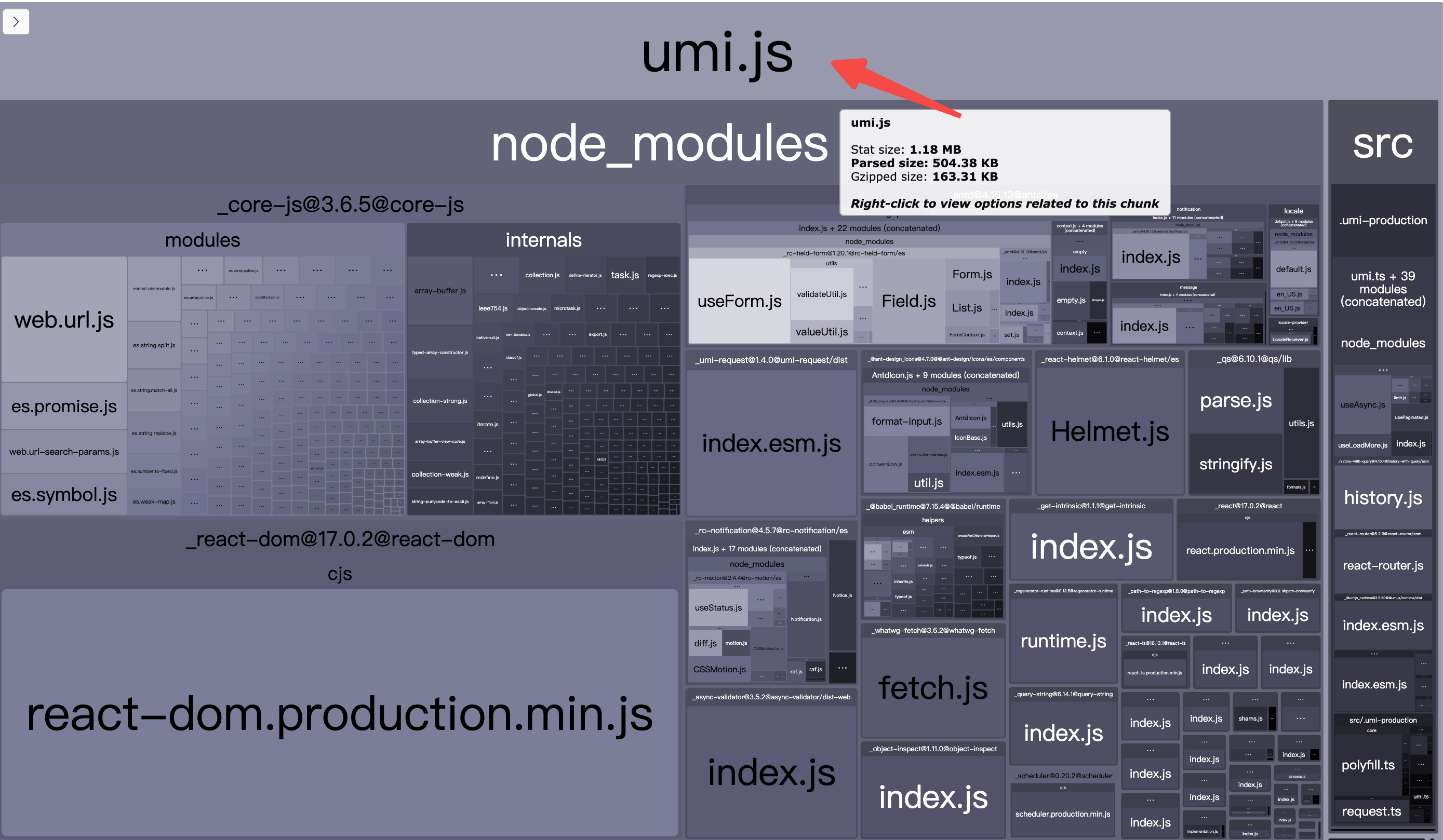This screenshot has height=840, width=1443.
Task: Click index.js in get-intrinsic block
Action: [x=1091, y=547]
